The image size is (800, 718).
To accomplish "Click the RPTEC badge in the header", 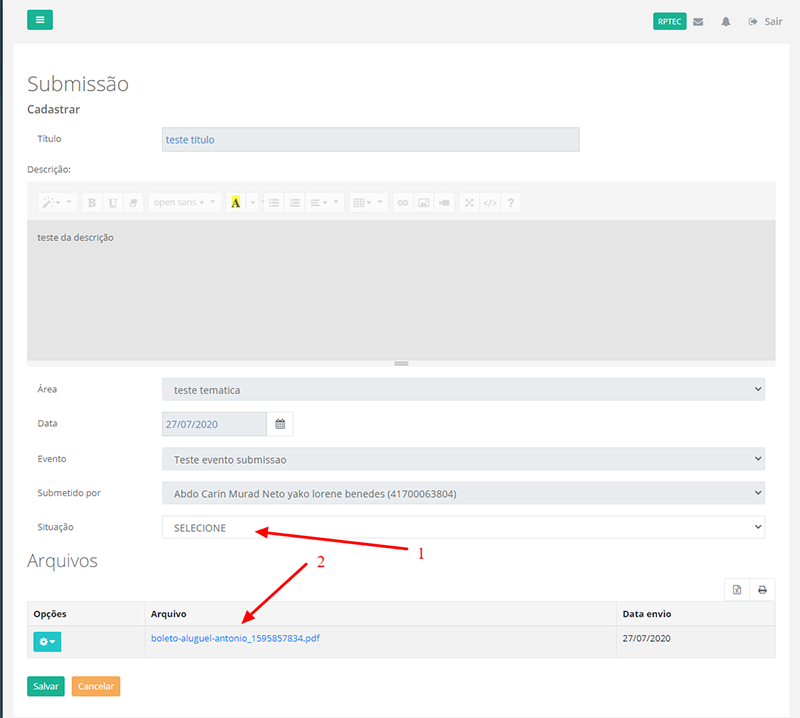I will (x=669, y=21).
